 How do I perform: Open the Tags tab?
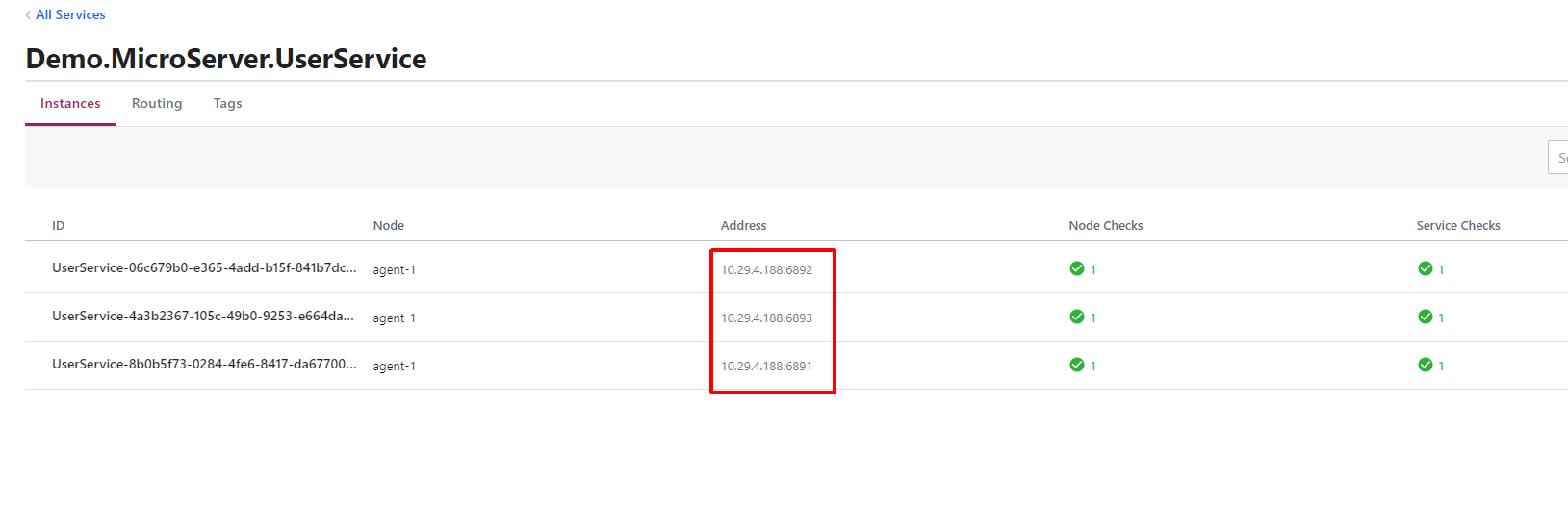coord(227,103)
